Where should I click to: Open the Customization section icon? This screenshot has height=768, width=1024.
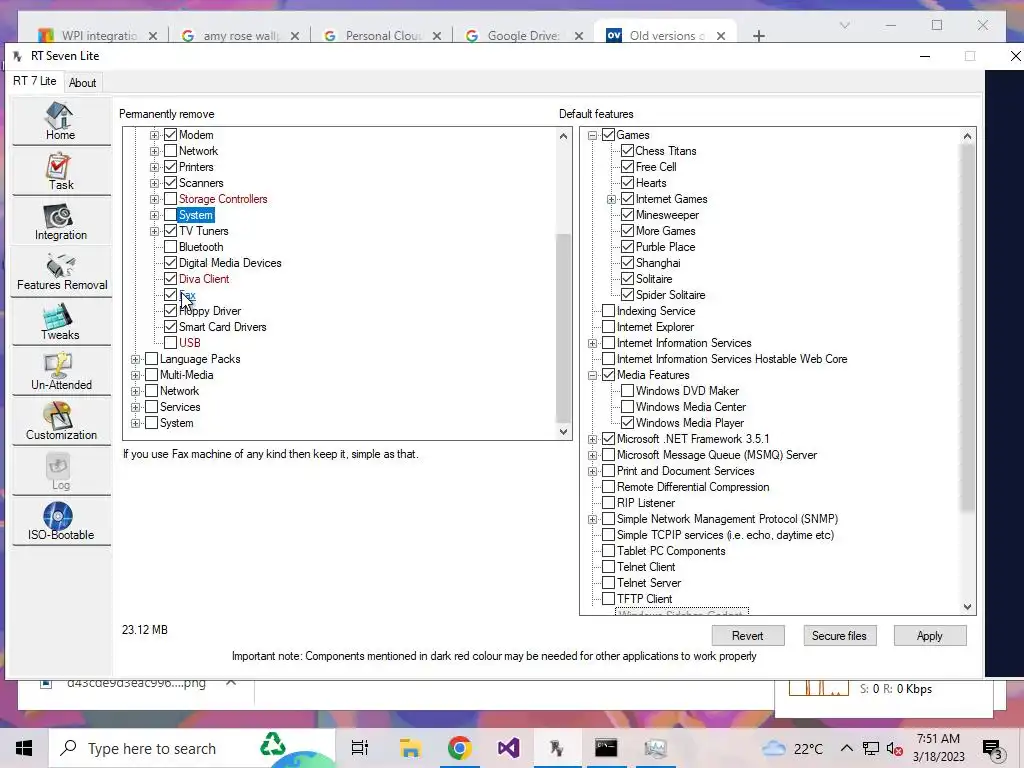click(x=60, y=422)
